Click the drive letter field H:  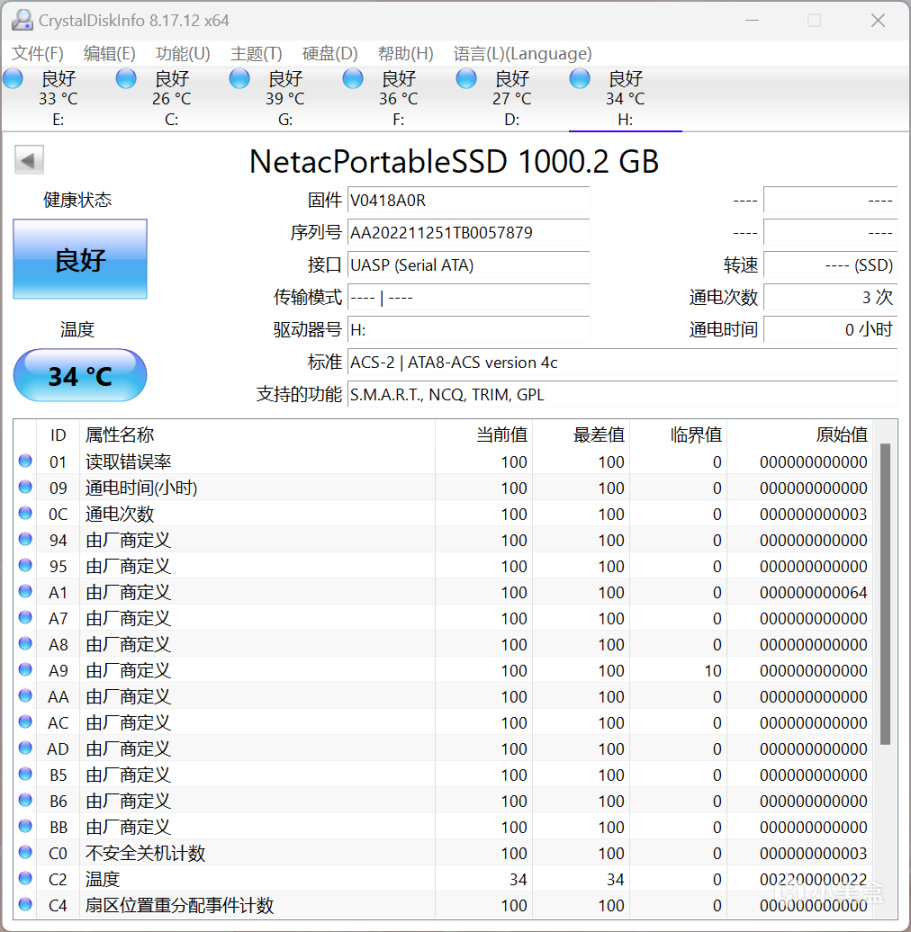pos(468,329)
